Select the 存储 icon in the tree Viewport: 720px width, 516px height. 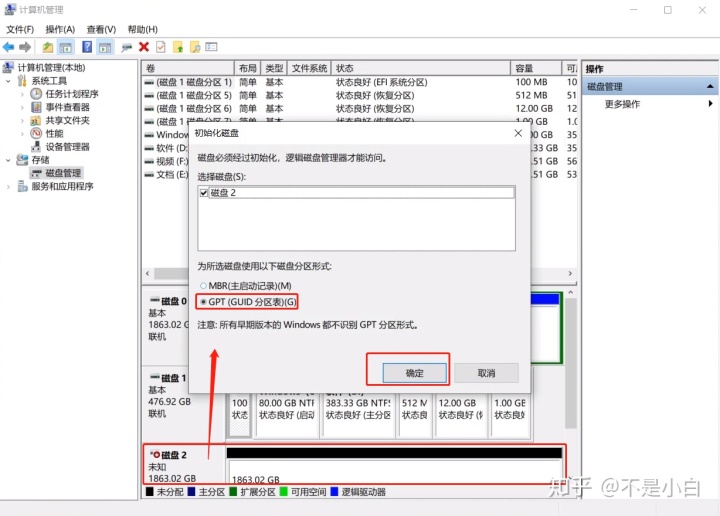pos(22,160)
